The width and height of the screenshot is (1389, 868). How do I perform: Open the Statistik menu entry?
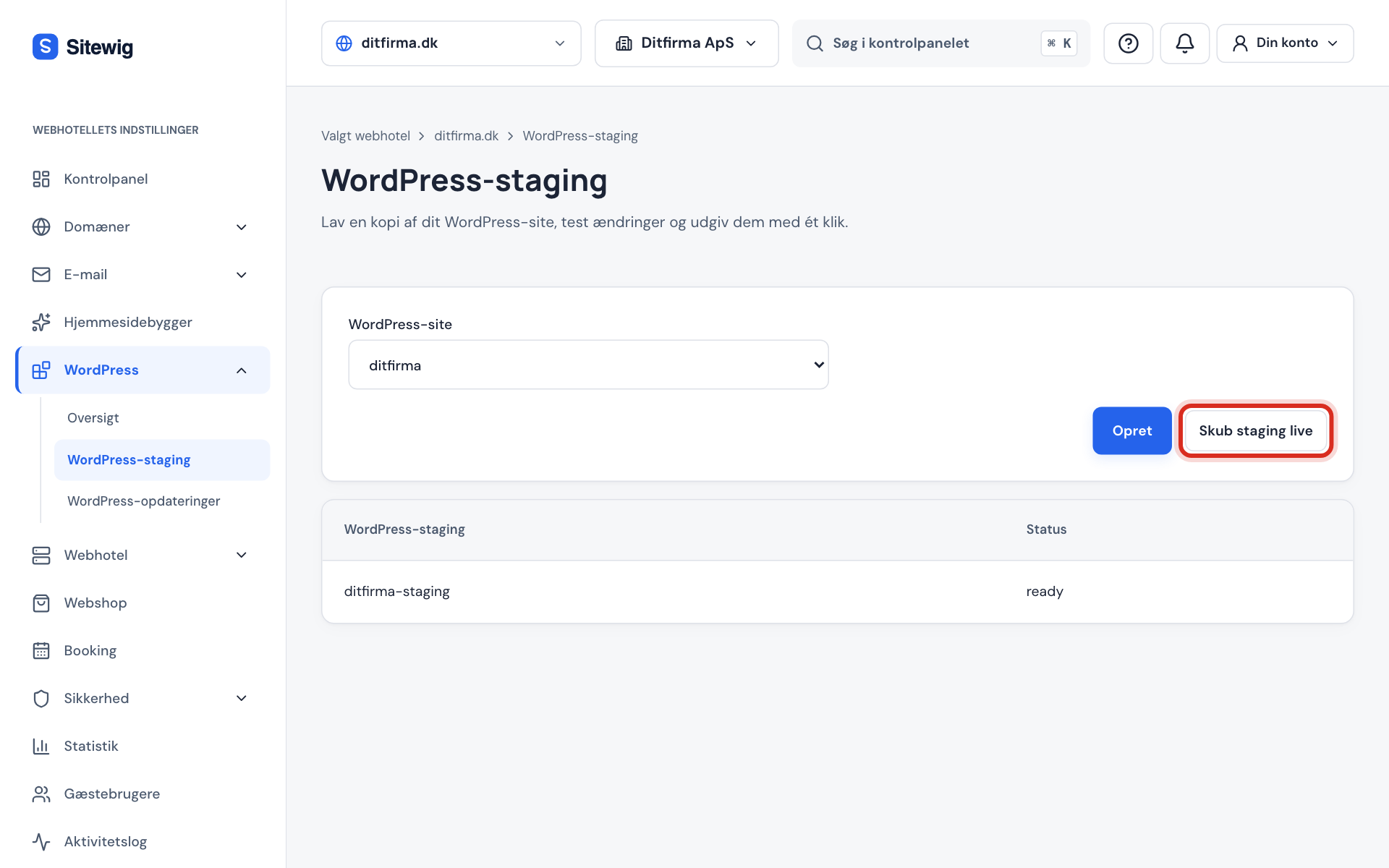(x=143, y=746)
